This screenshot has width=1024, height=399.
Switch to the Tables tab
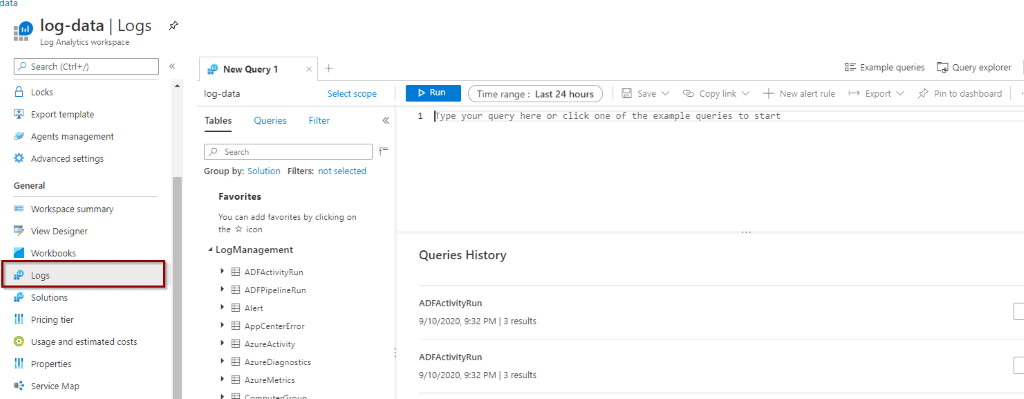(x=217, y=121)
